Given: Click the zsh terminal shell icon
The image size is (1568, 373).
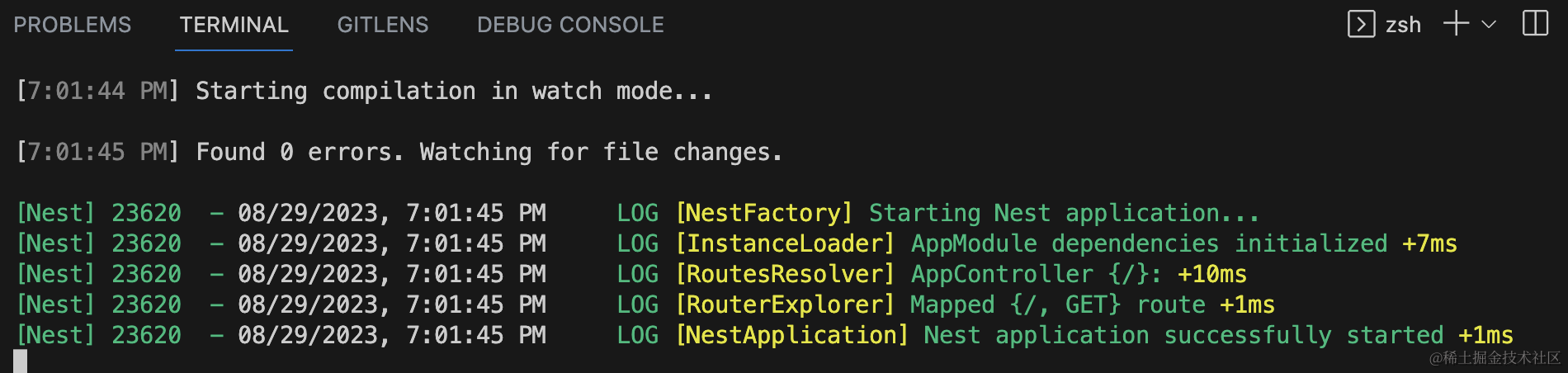Looking at the screenshot, I should point(1361,24).
